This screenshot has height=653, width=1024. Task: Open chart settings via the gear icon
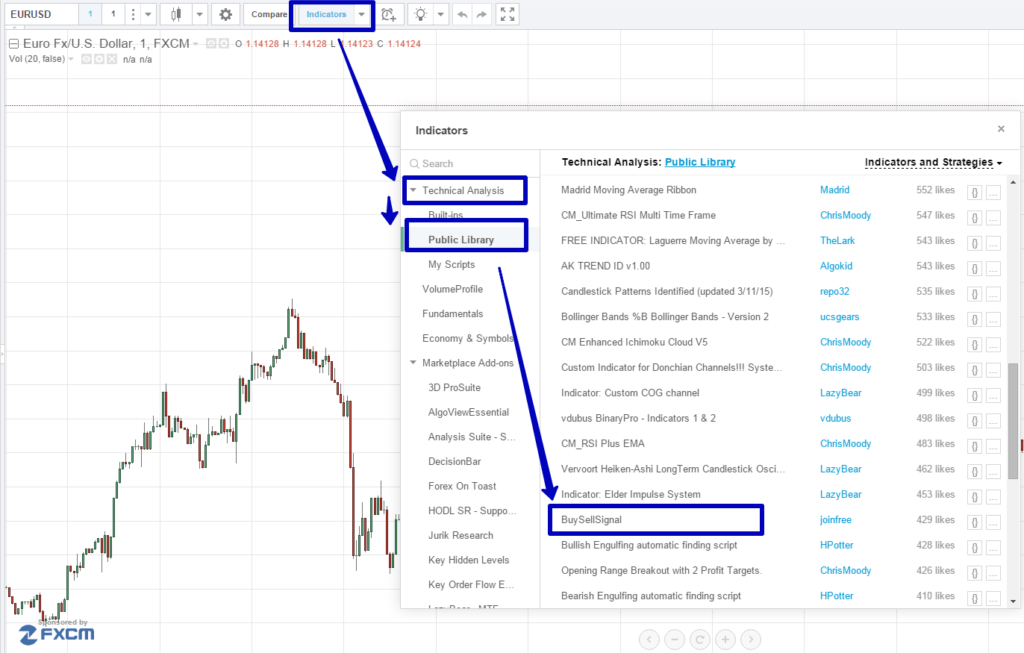point(225,15)
